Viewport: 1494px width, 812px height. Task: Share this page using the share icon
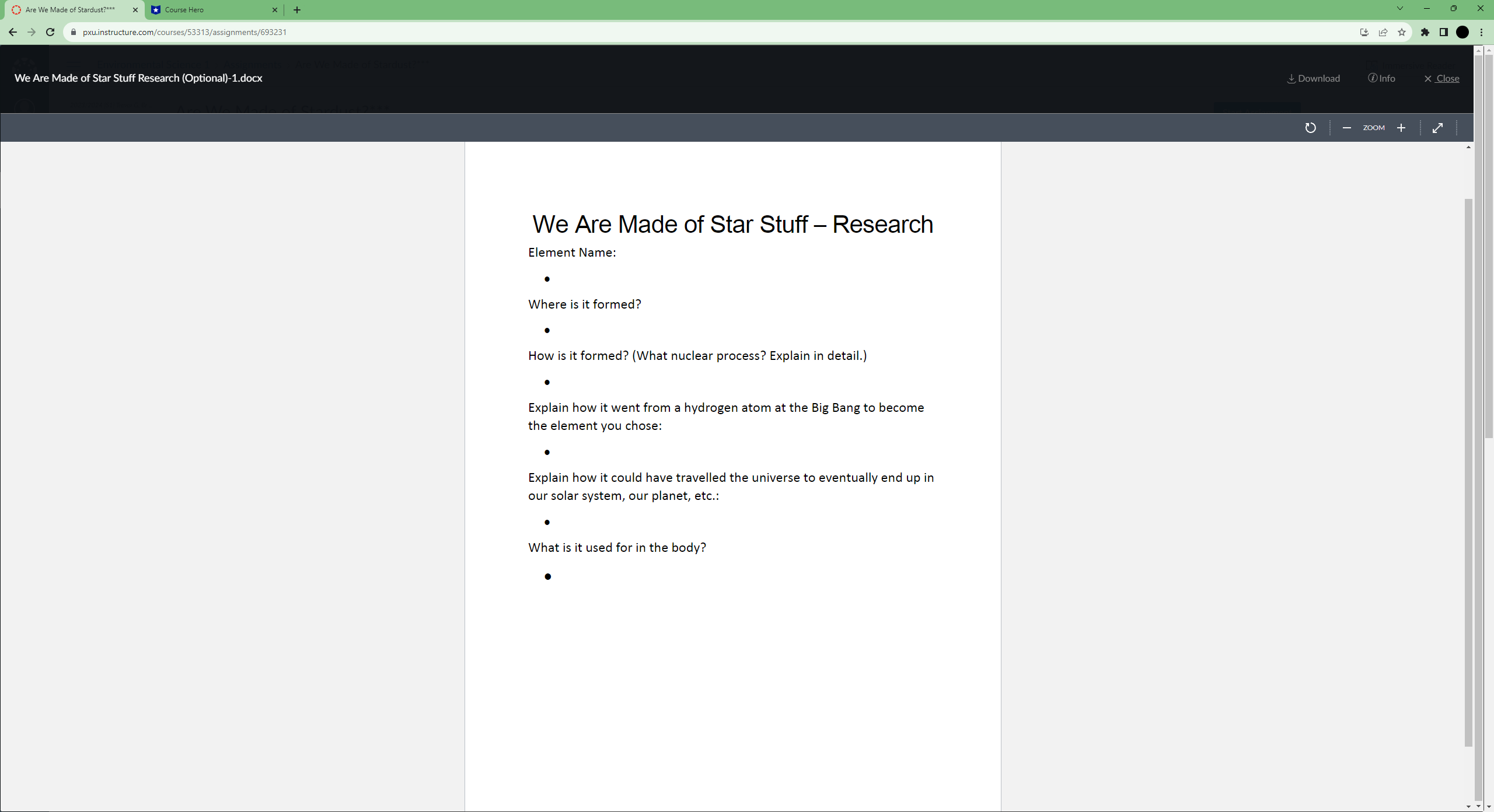[x=1383, y=32]
